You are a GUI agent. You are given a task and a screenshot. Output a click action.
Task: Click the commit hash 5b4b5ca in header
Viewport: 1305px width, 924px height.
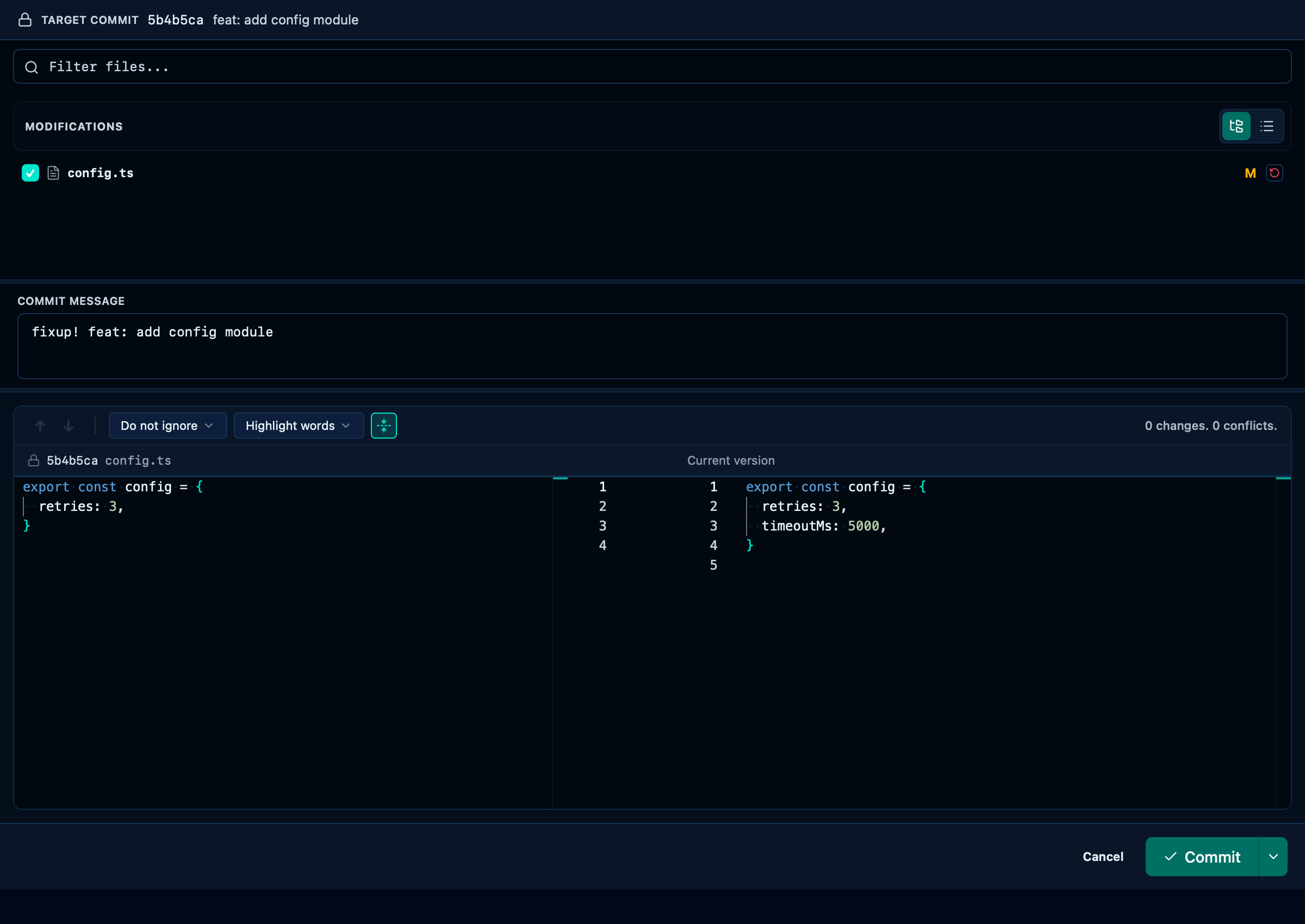click(x=175, y=20)
